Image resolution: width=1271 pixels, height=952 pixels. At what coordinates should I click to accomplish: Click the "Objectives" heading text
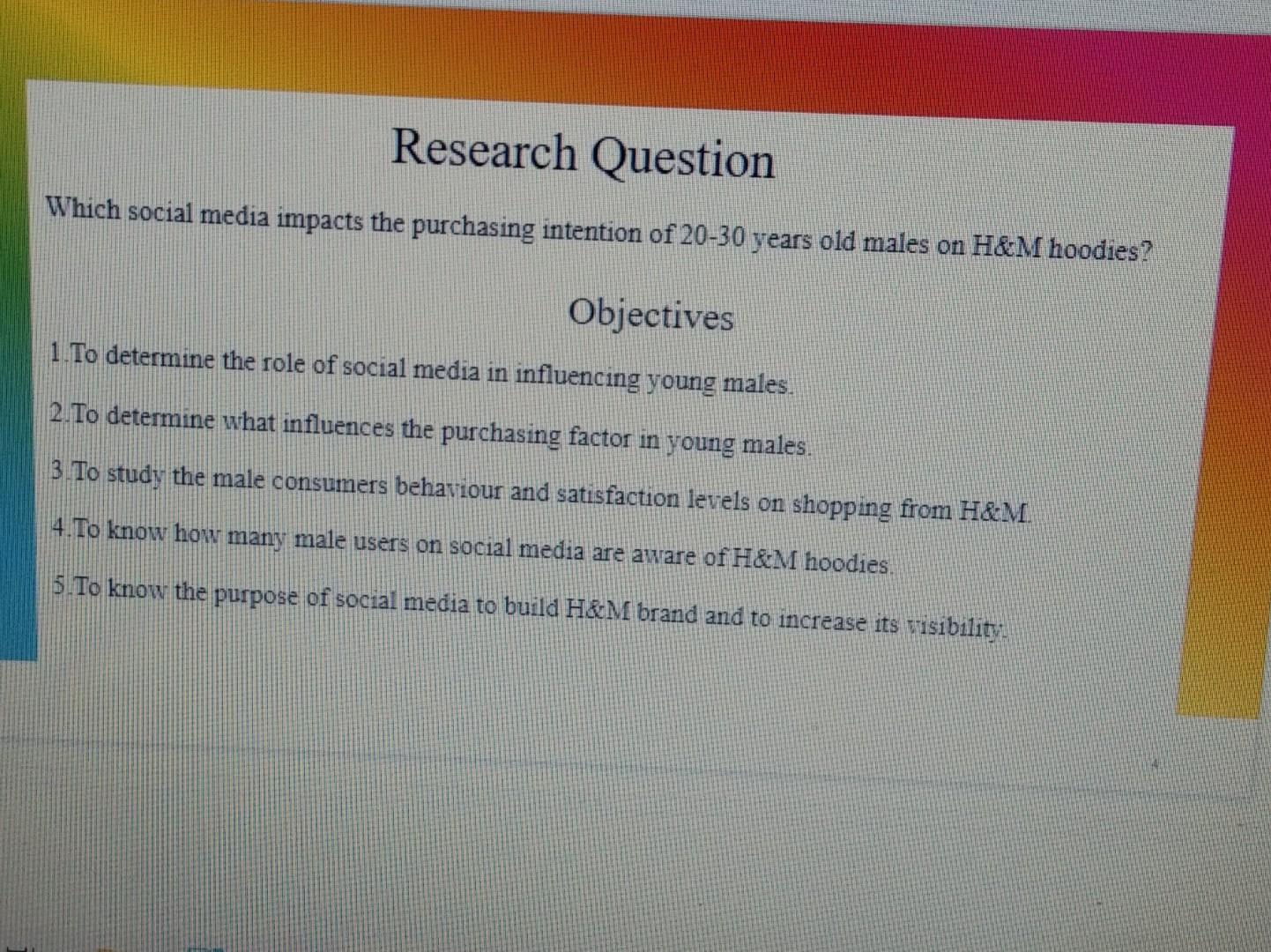coord(652,315)
